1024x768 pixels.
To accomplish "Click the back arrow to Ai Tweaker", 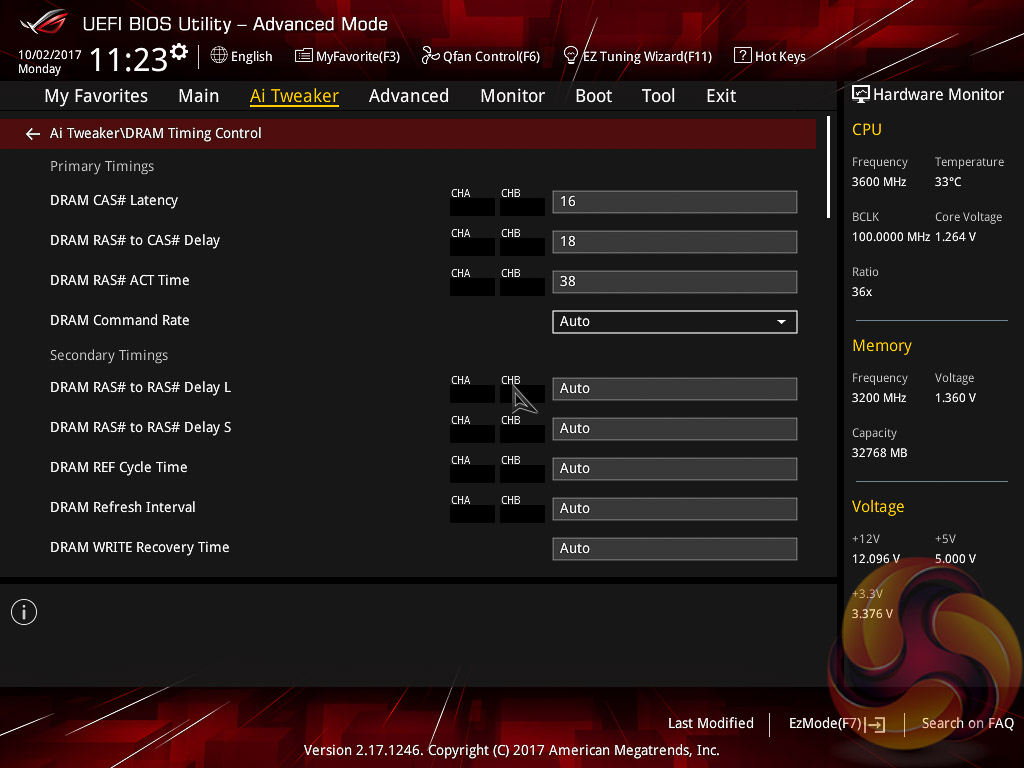I will point(33,134).
